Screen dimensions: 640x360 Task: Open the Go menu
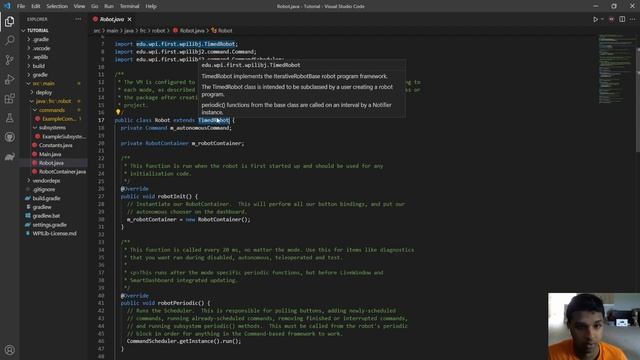(94, 6)
